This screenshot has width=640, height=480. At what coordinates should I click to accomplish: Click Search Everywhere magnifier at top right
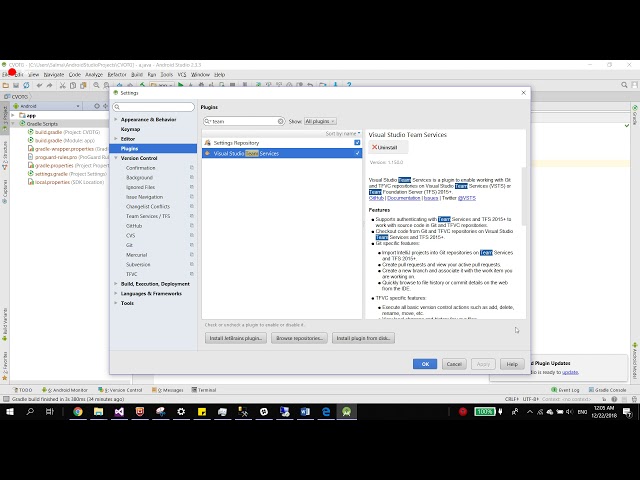(x=624, y=85)
